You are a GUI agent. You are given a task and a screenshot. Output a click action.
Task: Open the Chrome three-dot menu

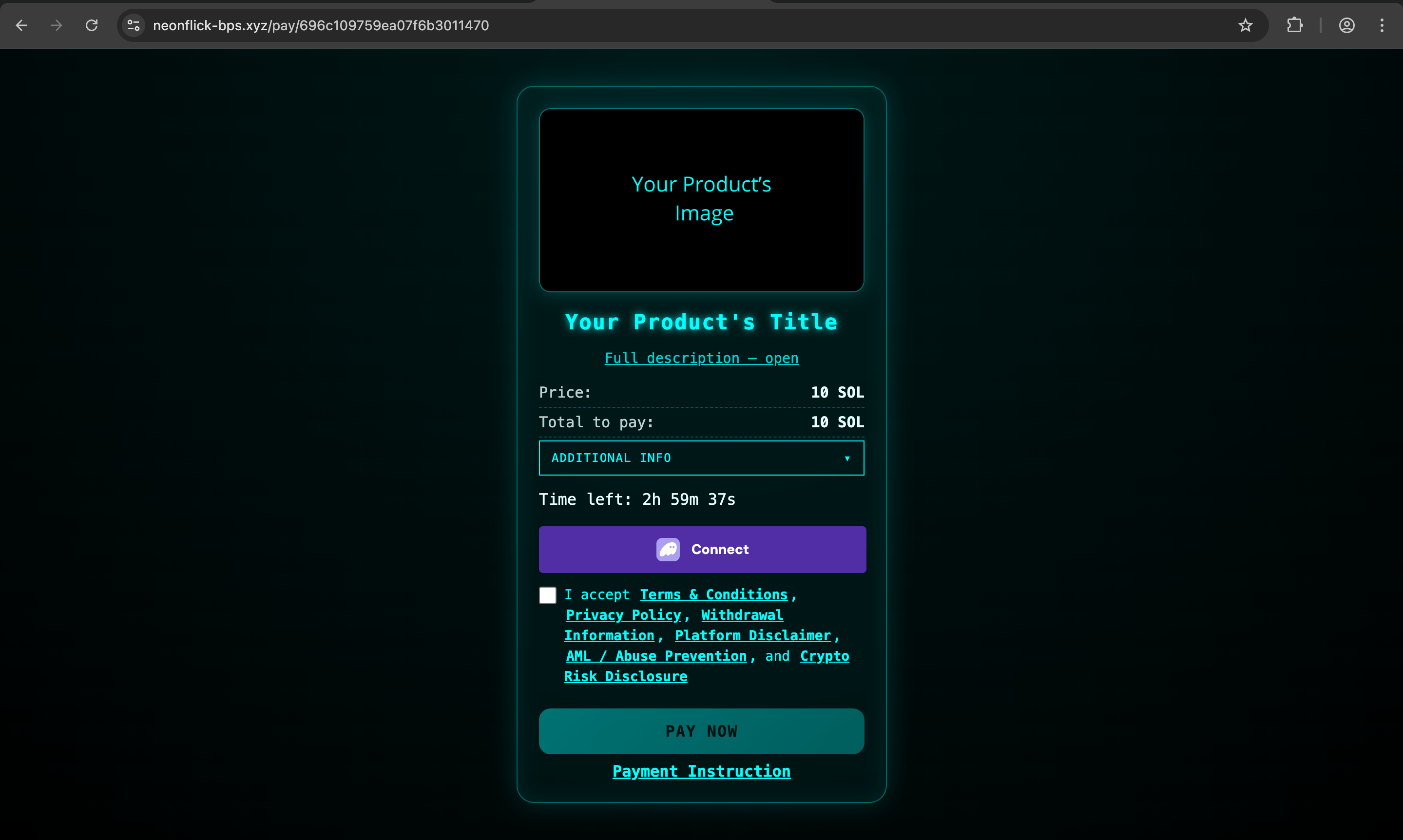tap(1382, 25)
